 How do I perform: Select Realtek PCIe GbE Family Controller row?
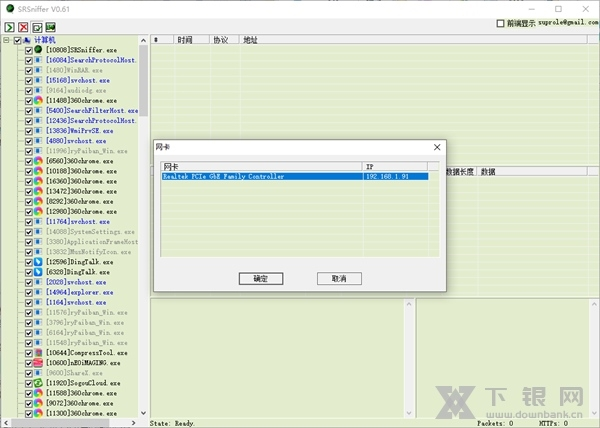pos(258,176)
